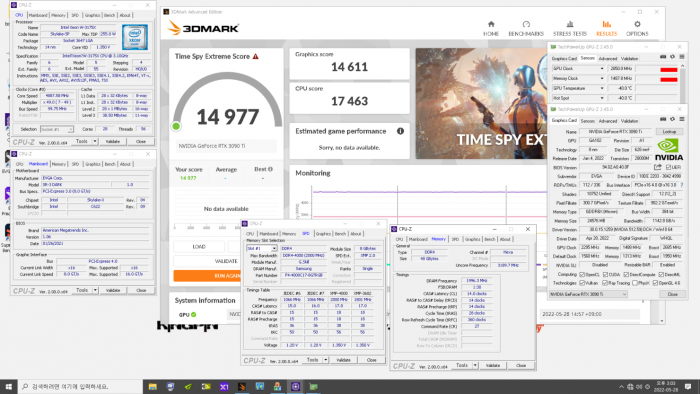Open the Graphics tab in CPU-Z Memory window
Viewport: 700px width, 394px height.
[x=472, y=239]
